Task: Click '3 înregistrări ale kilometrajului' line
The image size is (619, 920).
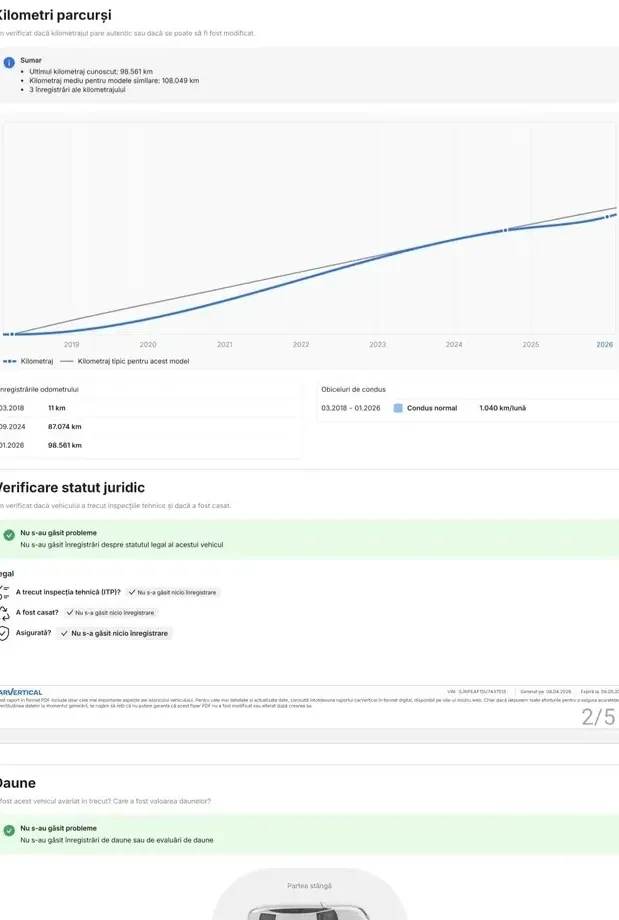Action: click(77, 90)
